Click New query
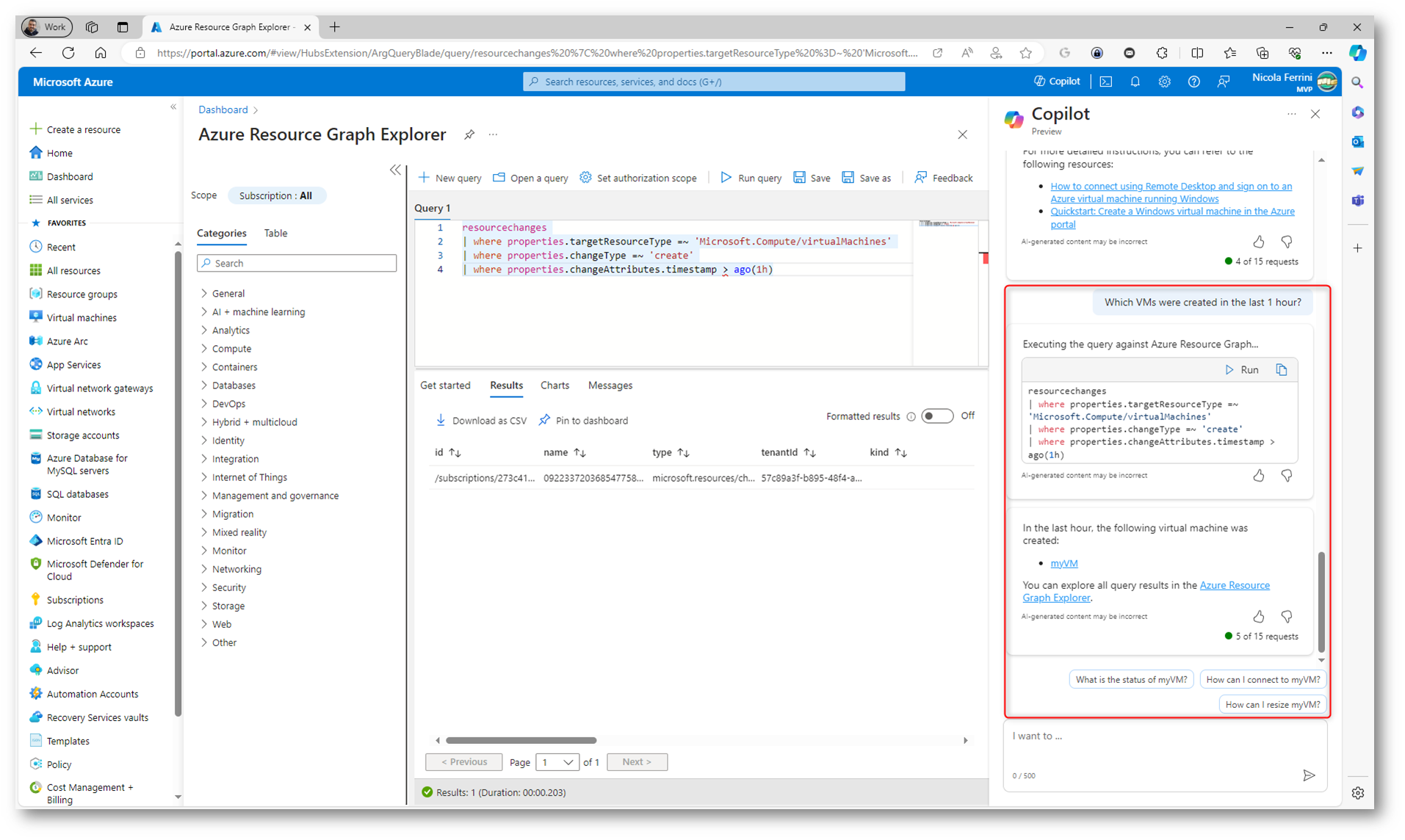Viewport: 1405px width, 840px height. pyautogui.click(x=449, y=178)
